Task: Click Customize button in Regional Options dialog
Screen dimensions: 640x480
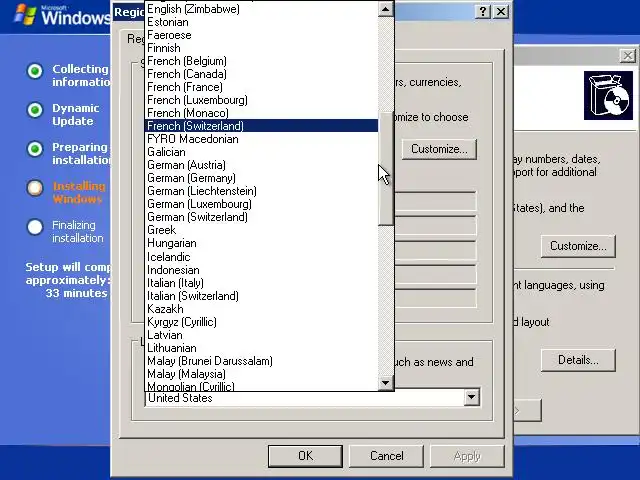Action: click(439, 149)
